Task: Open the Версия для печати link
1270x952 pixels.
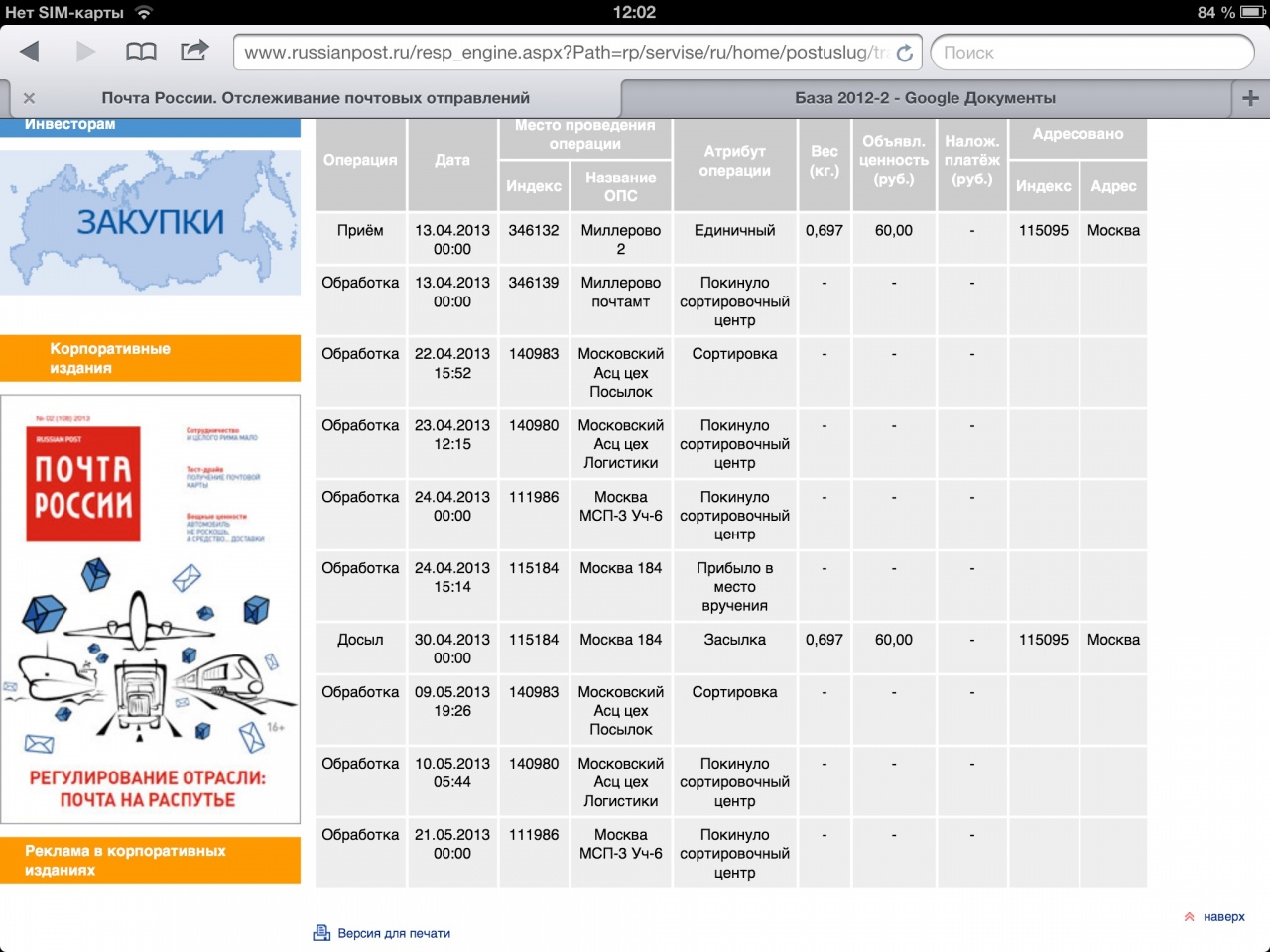Action: (394, 933)
